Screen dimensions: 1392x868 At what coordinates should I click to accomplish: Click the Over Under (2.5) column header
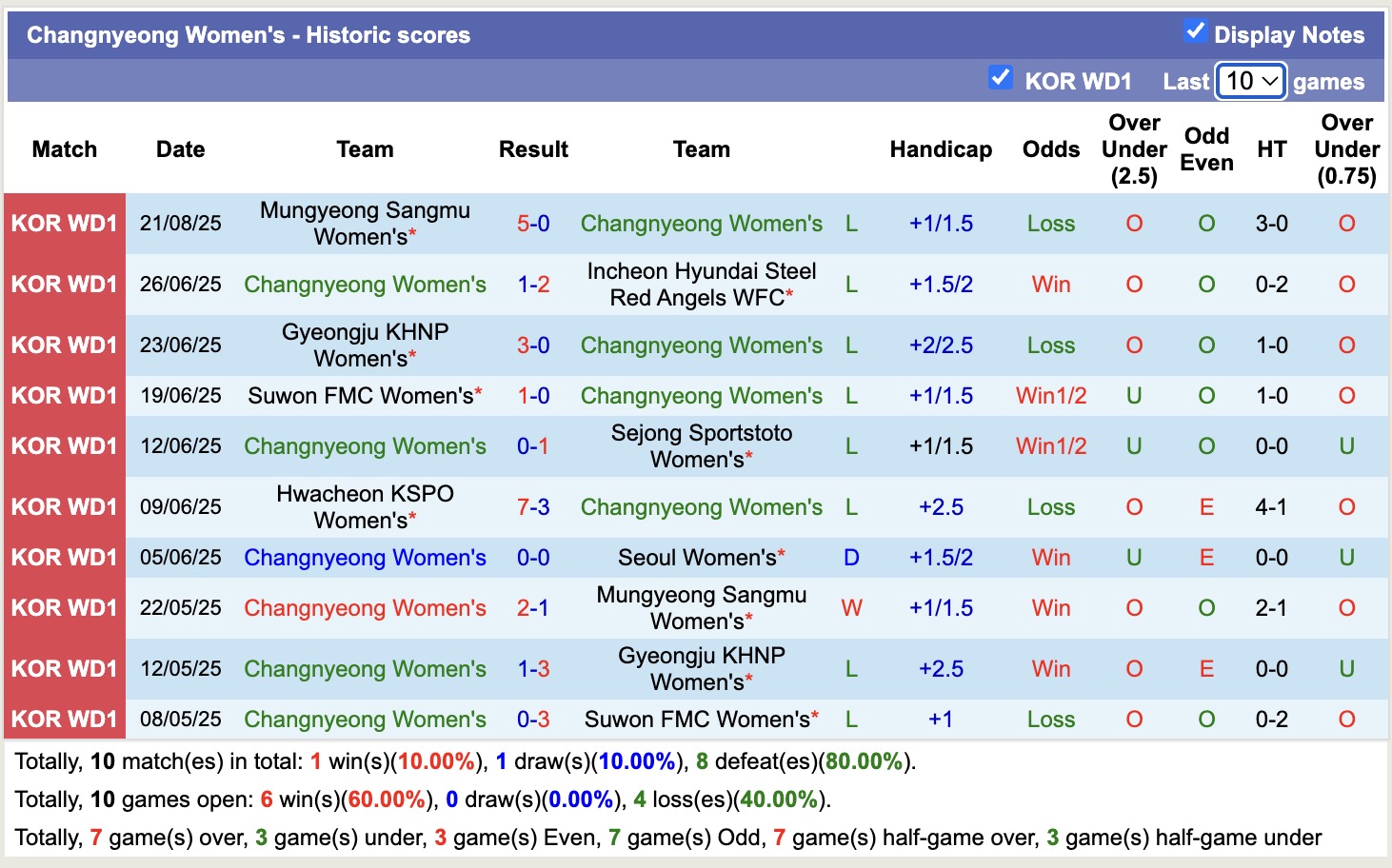point(1133,149)
